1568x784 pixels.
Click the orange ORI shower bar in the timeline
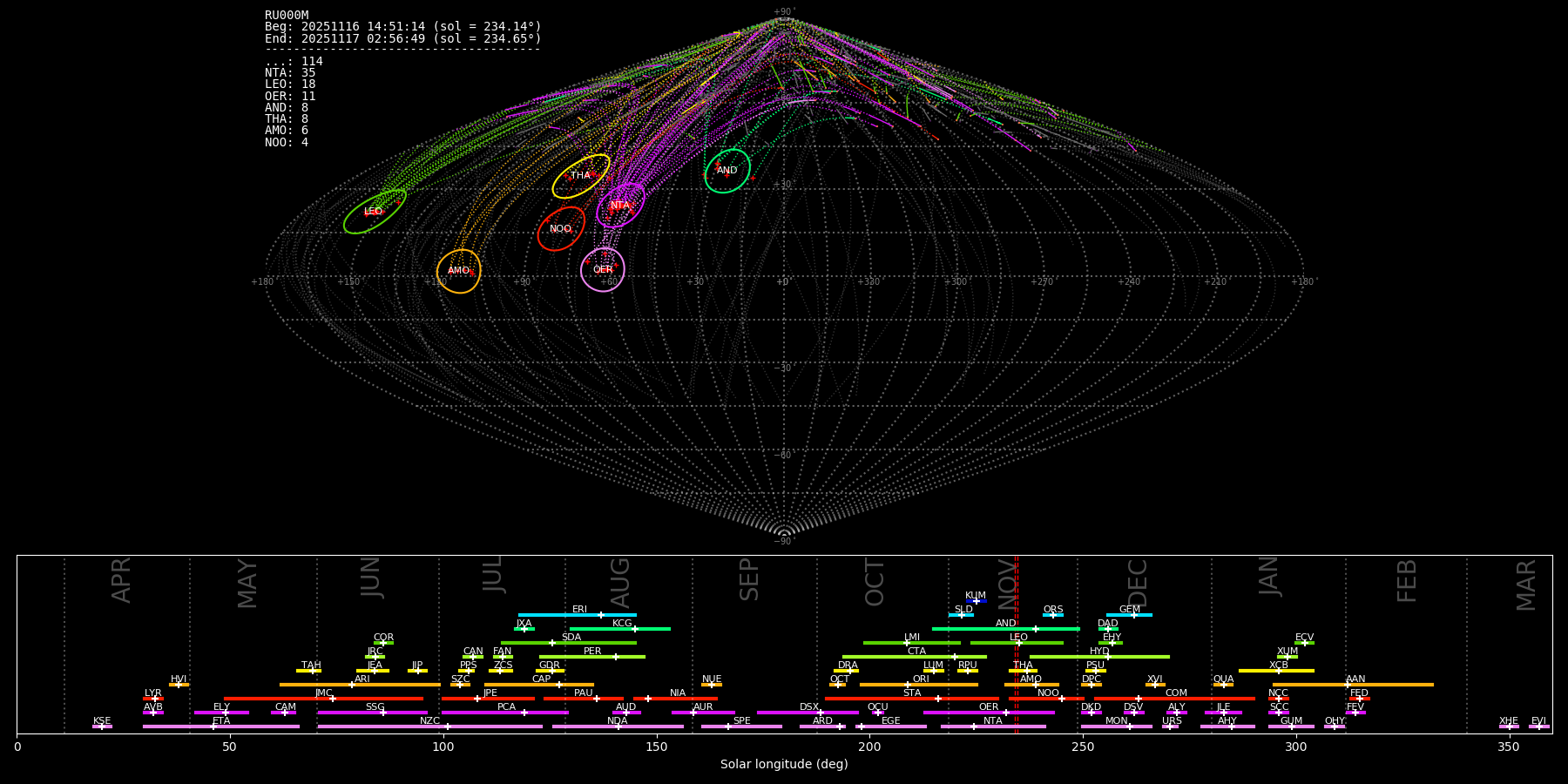click(x=918, y=685)
